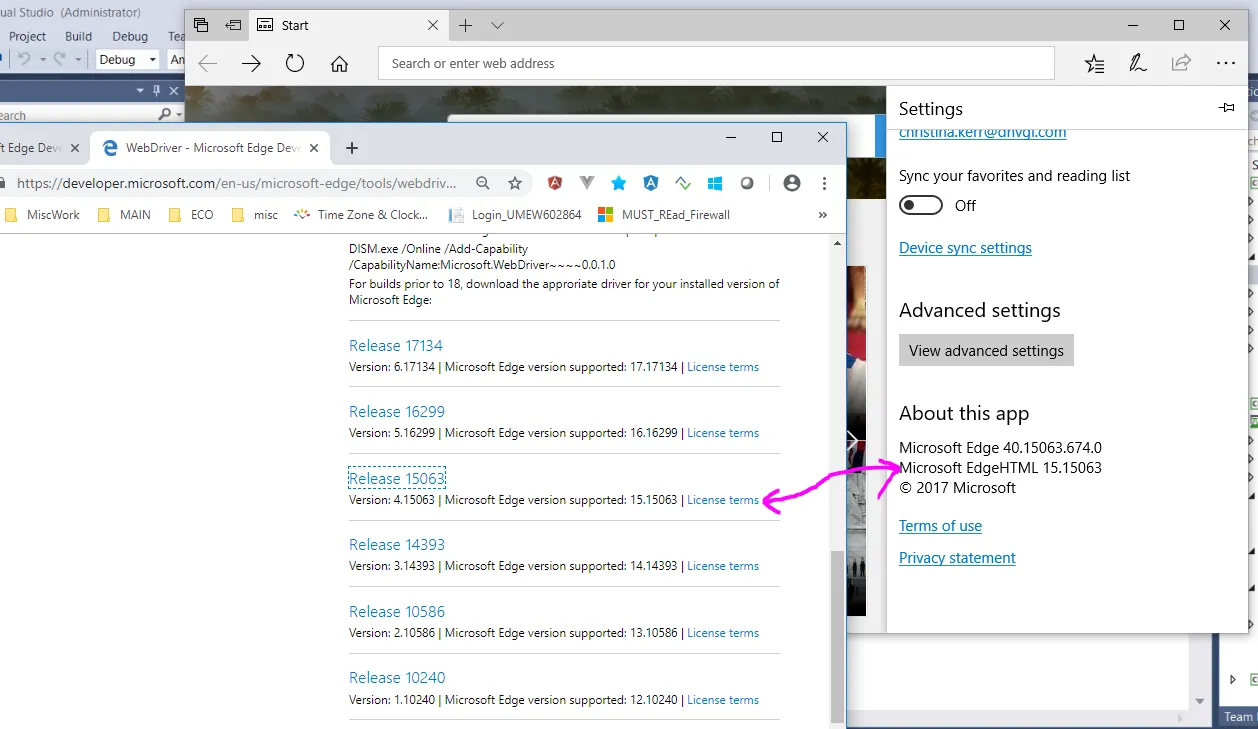Open Visual Studio Project menu

click(x=28, y=36)
